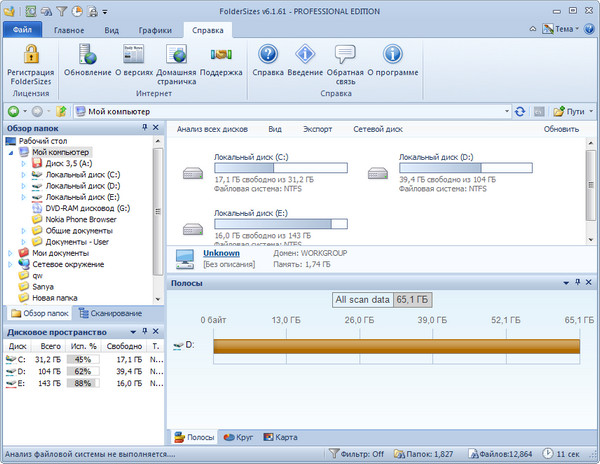600x464 pixels.
Task: Click Обратная связь feedback icon
Action: 345,55
